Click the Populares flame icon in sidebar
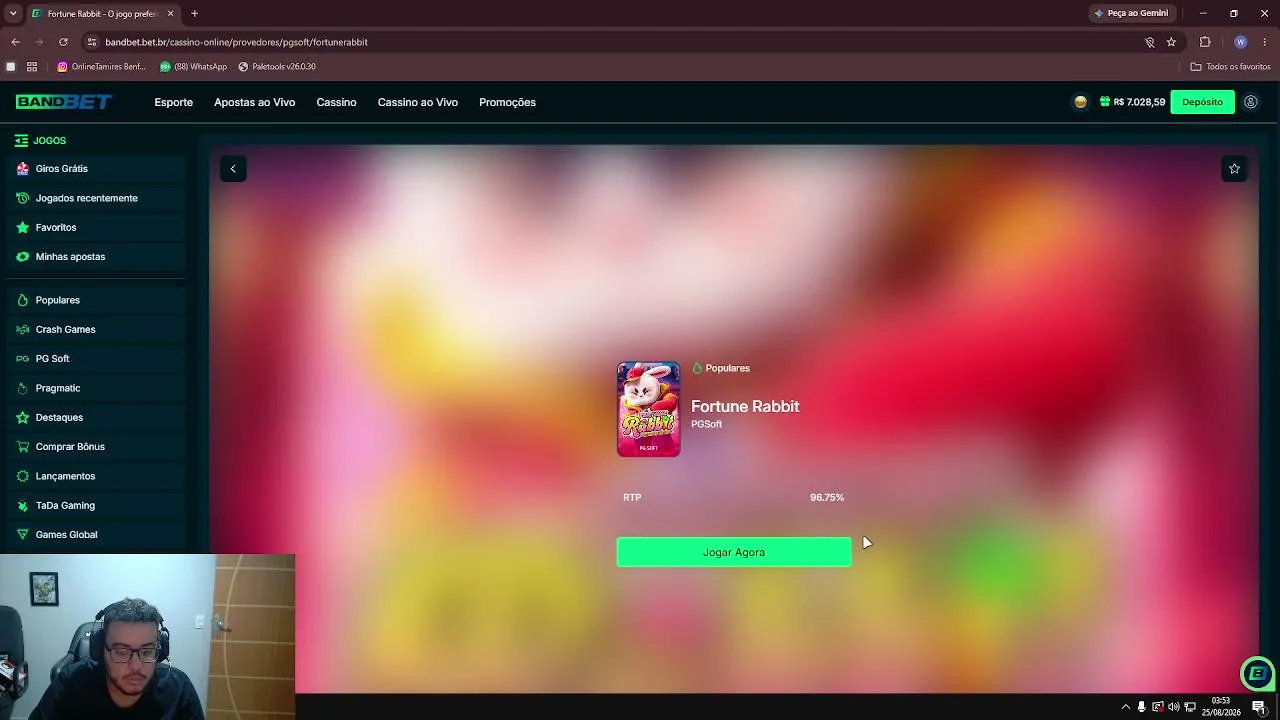Screen dimensions: 1280x720 pyautogui.click(x=22, y=300)
